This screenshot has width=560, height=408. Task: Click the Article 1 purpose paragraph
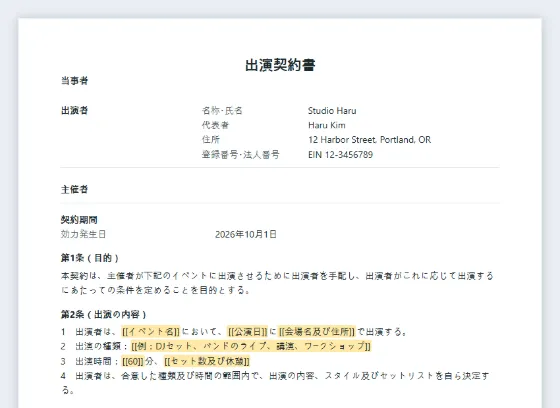coord(277,283)
